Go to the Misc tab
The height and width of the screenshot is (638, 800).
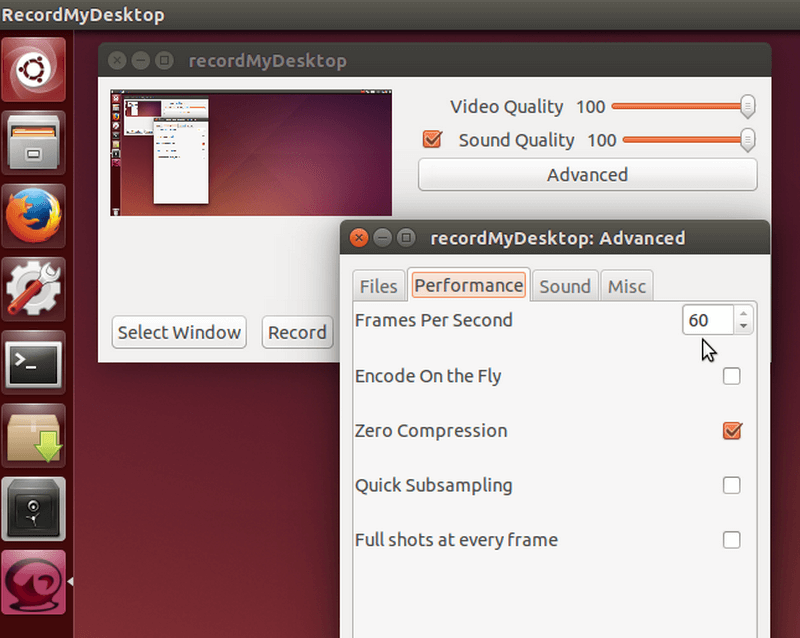coord(627,286)
